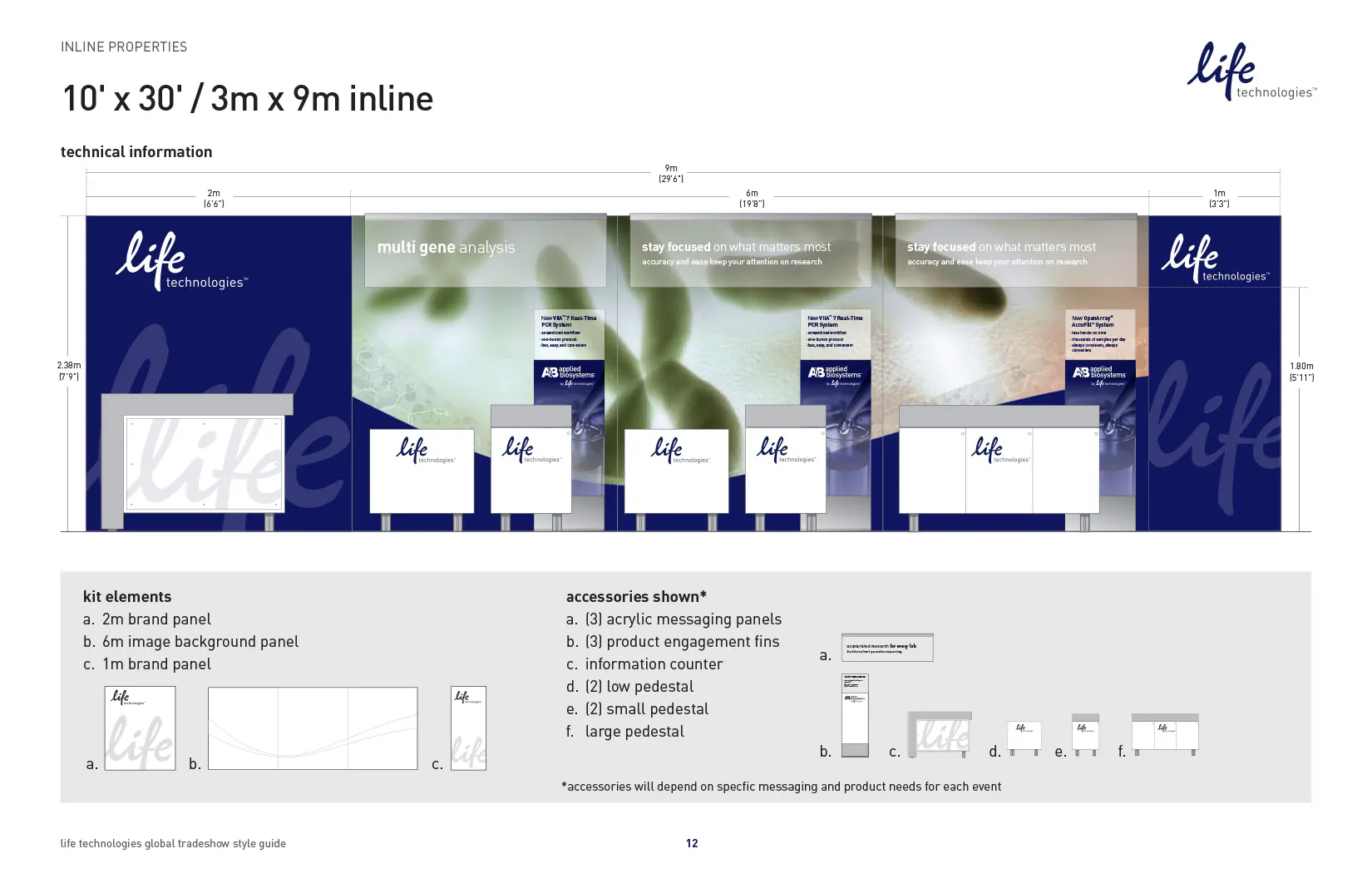Image resolution: width=1372 pixels, height=888 pixels.
Task: Click the product engagement fin accessory thumbnail
Action: tap(855, 715)
